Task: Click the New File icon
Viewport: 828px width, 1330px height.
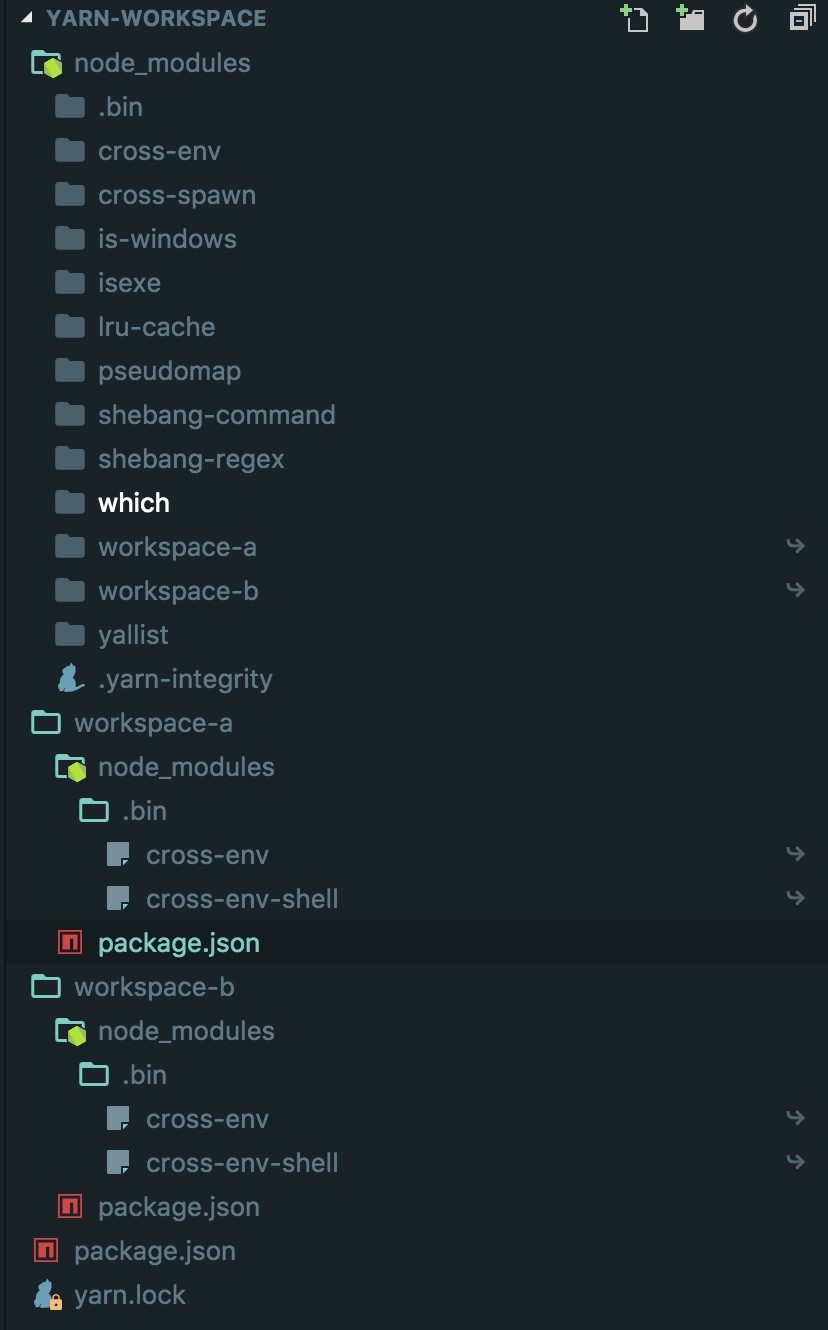Action: (634, 18)
